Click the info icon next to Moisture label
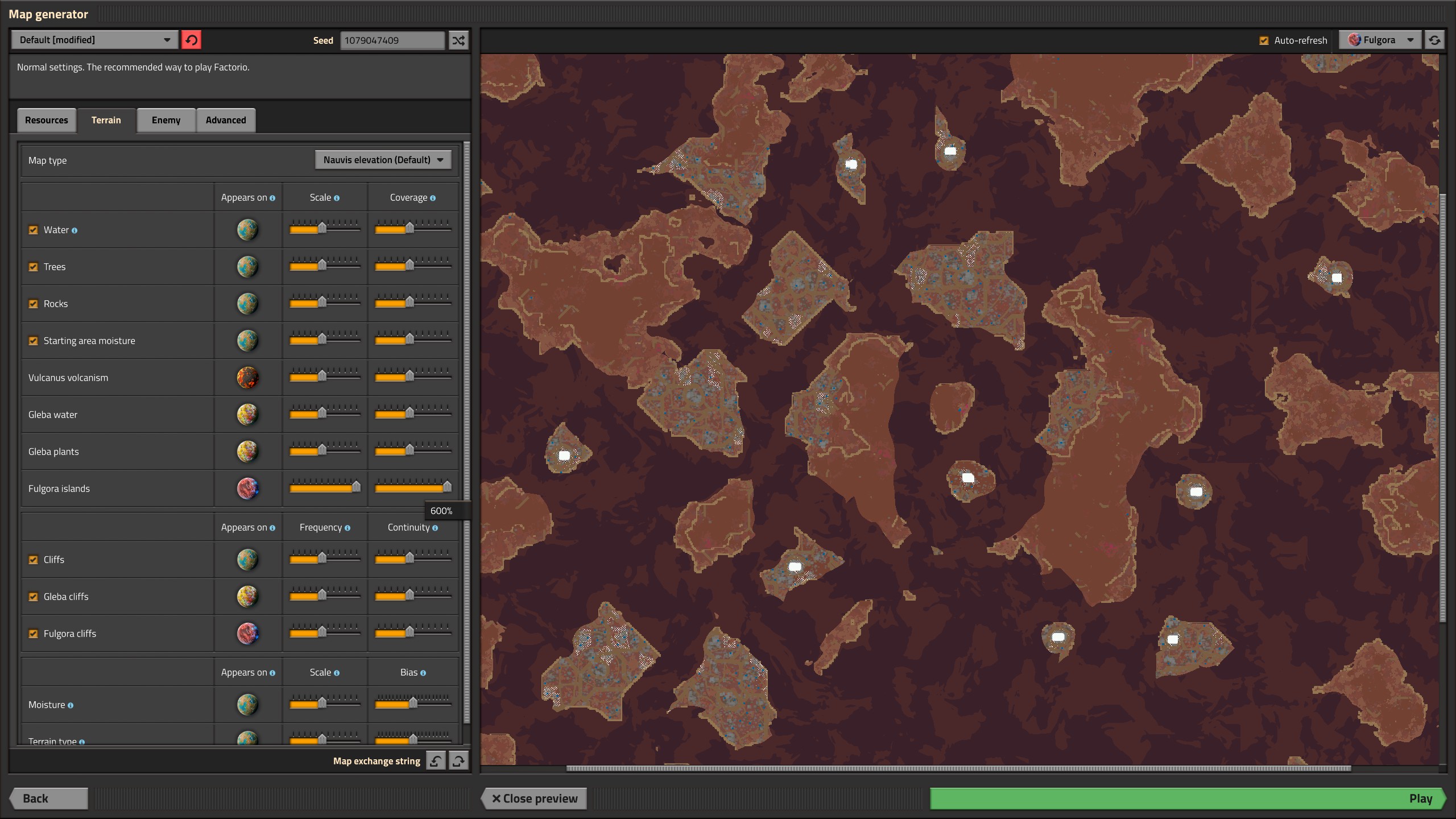 [71, 705]
